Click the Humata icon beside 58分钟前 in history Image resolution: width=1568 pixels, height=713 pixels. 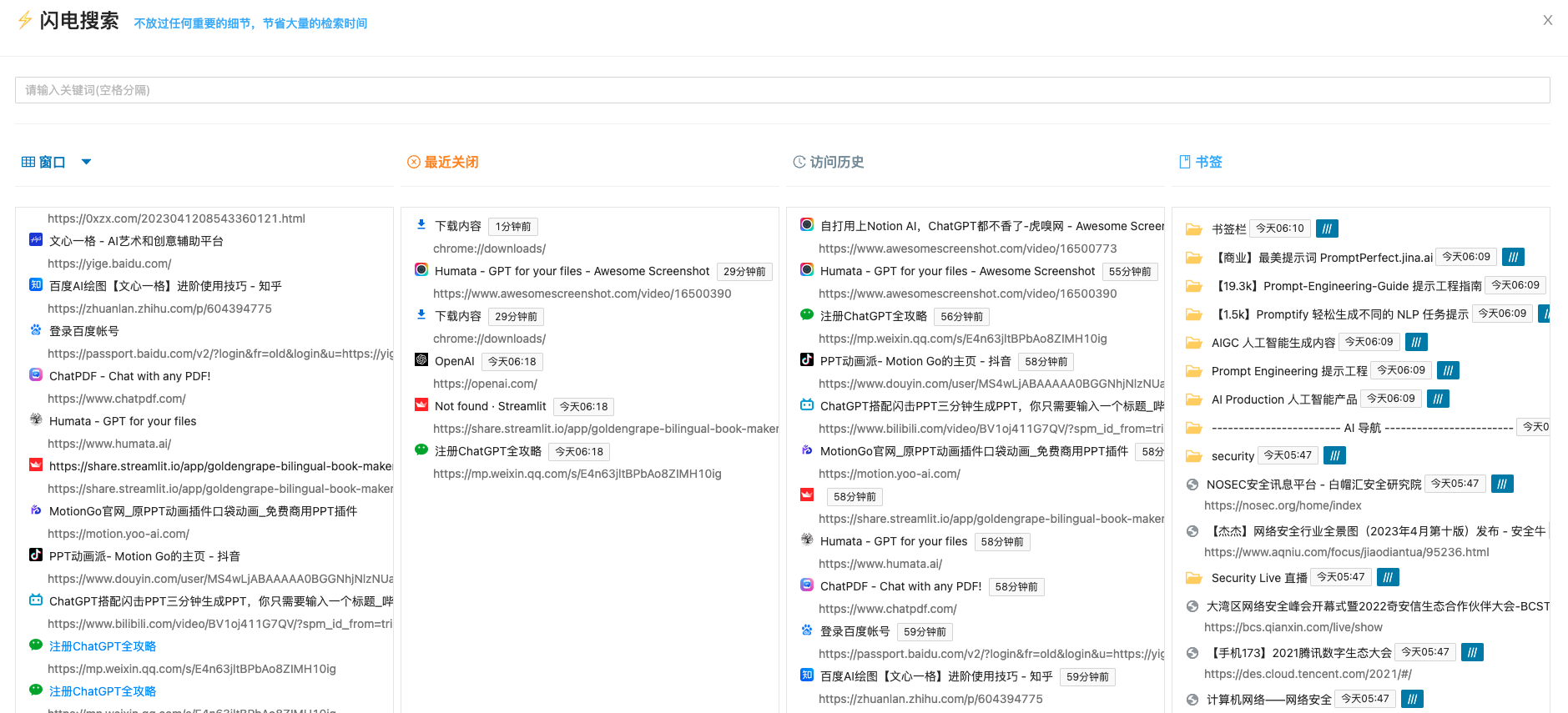(x=807, y=540)
